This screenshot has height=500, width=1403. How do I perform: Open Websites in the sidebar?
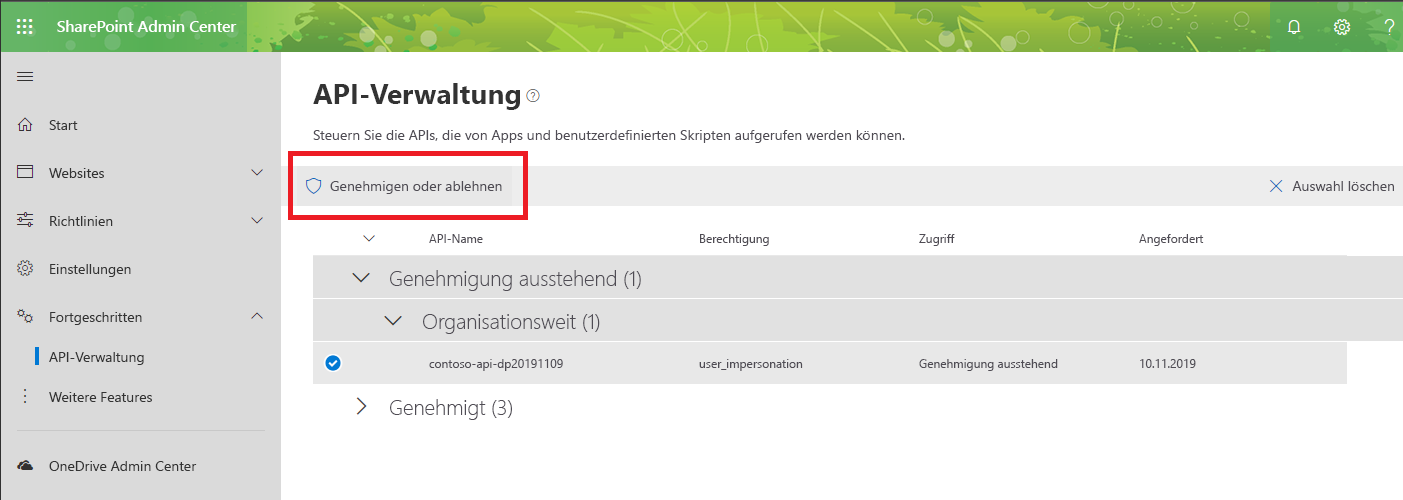coord(77,173)
